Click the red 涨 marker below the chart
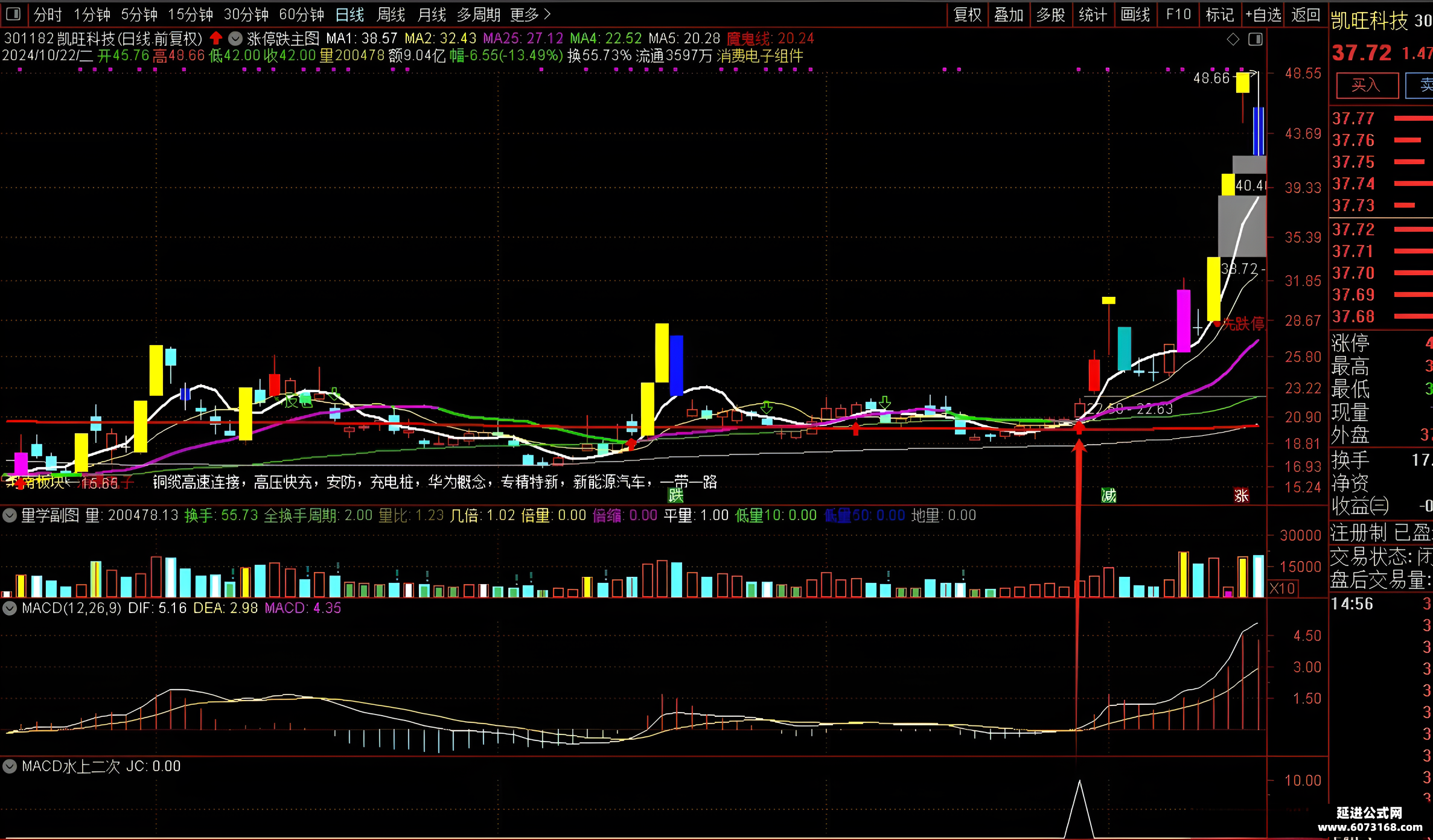This screenshot has height=840, width=1433. (1242, 495)
